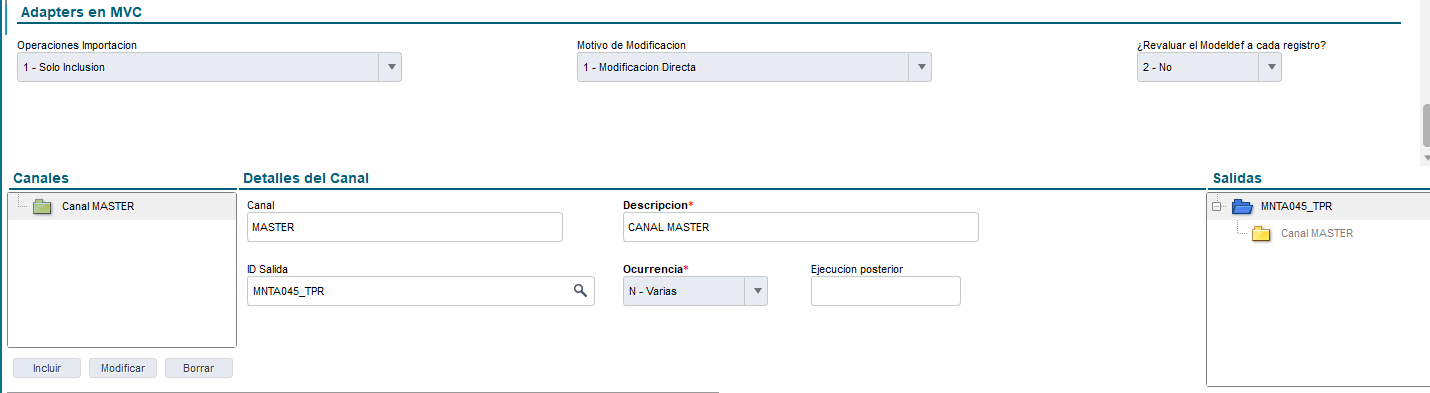Click the Operaciones Importacion label
1430x393 pixels.
(x=77, y=45)
